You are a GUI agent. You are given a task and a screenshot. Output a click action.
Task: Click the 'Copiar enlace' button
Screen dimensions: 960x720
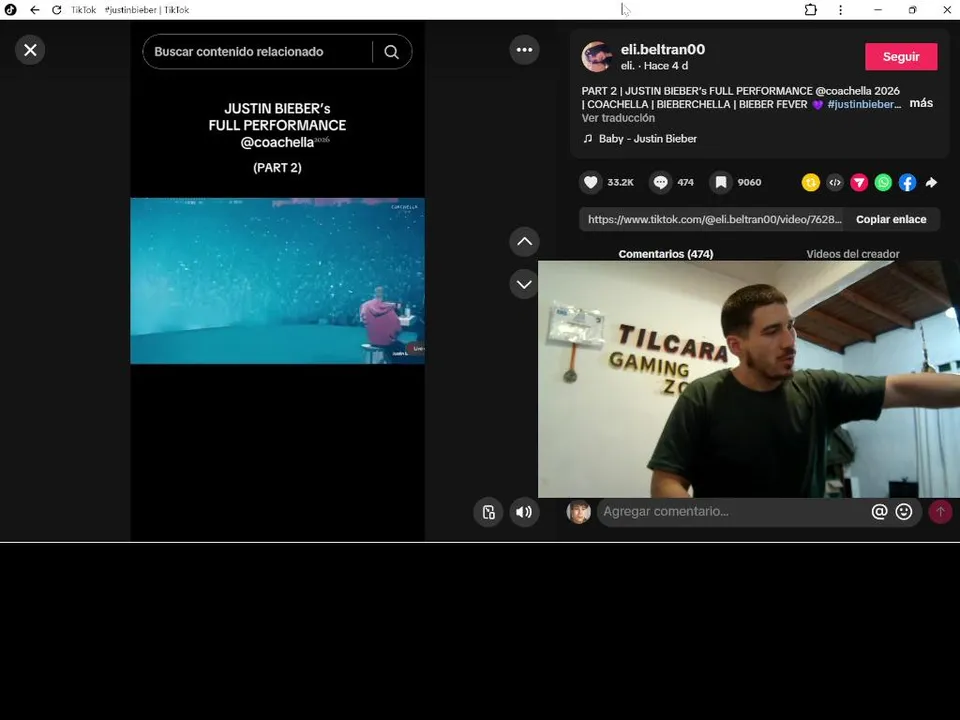pos(891,220)
